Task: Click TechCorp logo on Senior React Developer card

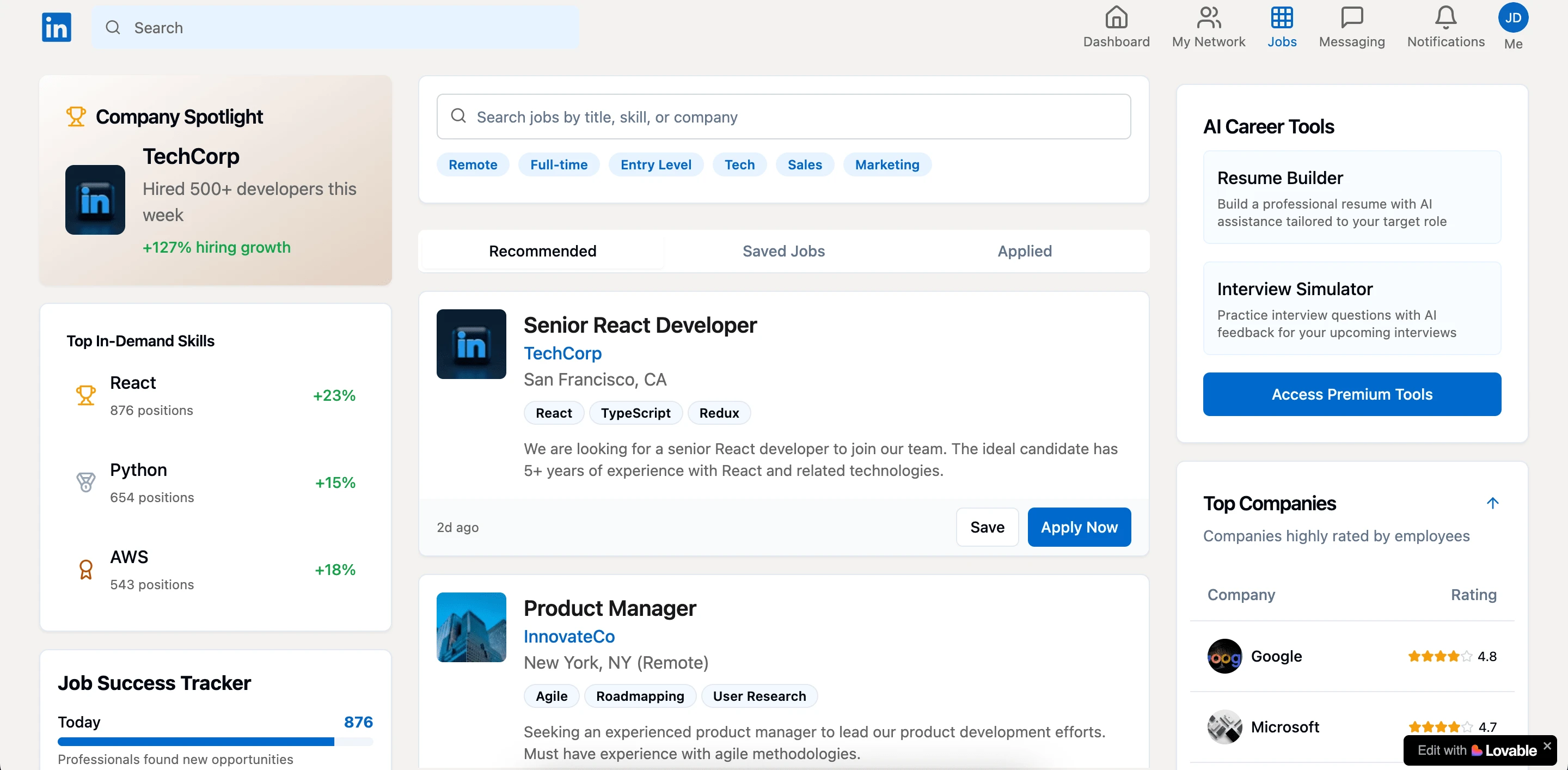Action: point(471,344)
